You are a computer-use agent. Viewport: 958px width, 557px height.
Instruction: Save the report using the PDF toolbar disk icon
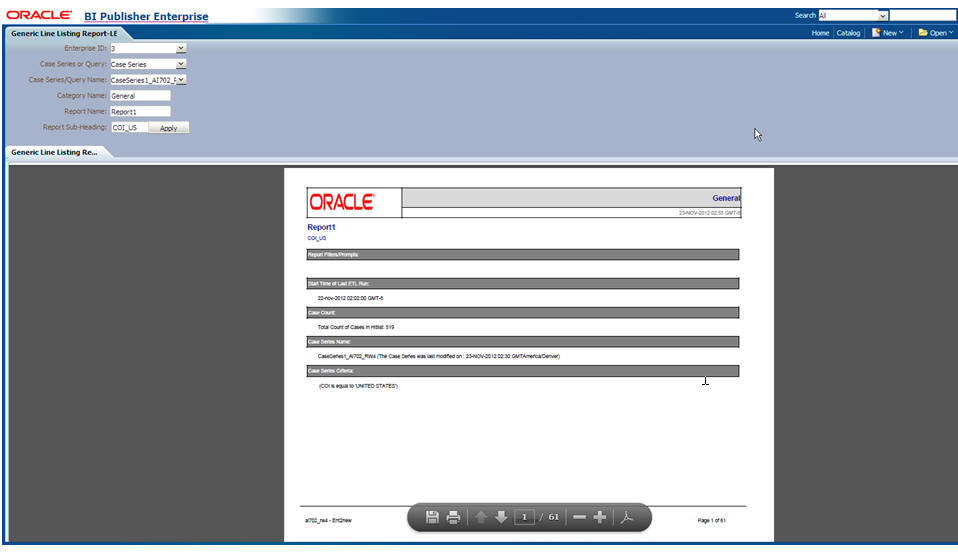(x=432, y=517)
